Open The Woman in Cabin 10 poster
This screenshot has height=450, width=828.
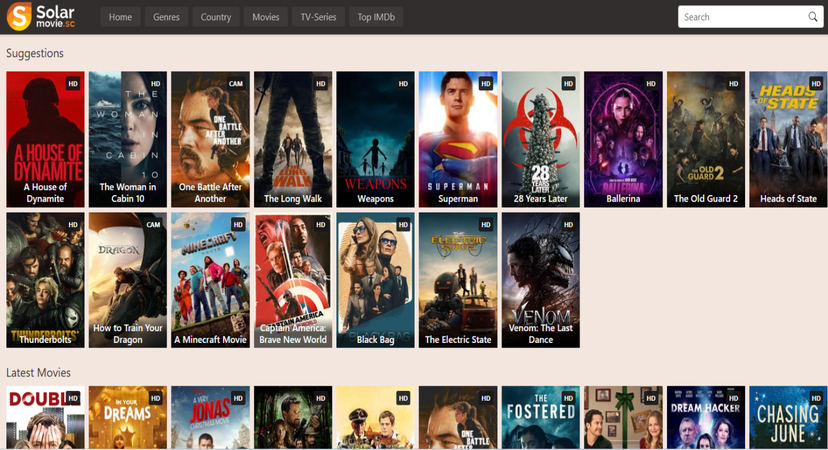click(128, 139)
